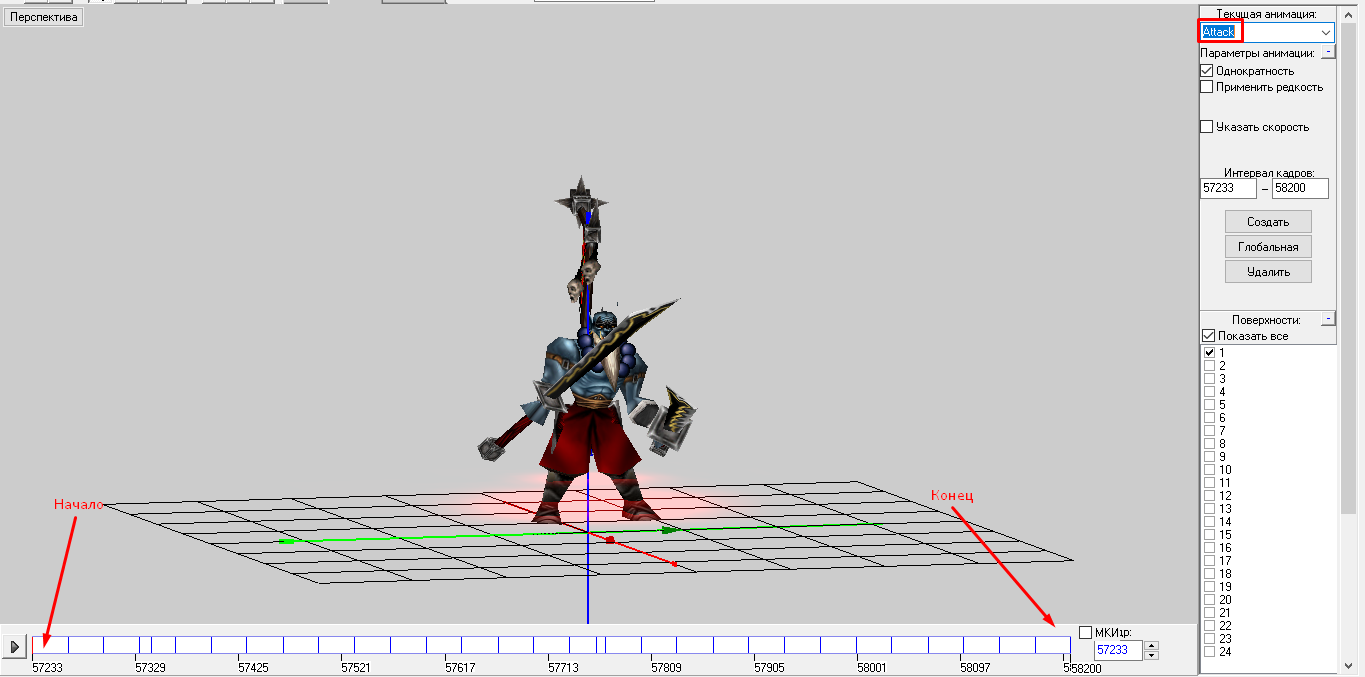The image size is (1365, 677).
Task: Open the current animation dropdown arrow
Action: coord(1326,33)
